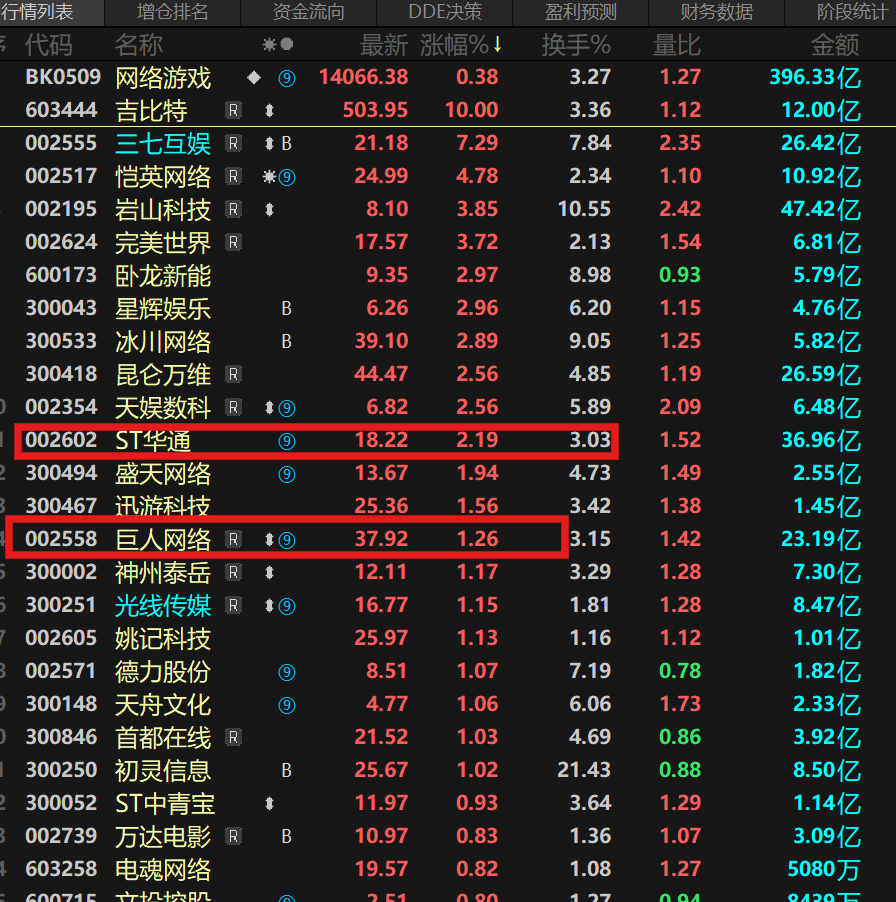Click price 44.47 in 昆仑万维 row
Screen dimensions: 896x902
coord(381,374)
